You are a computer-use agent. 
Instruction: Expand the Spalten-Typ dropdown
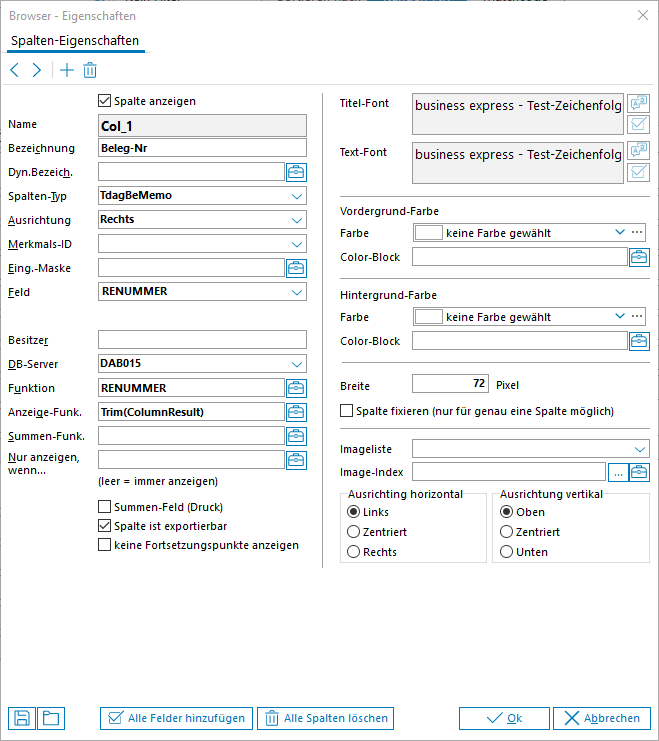[x=296, y=195]
